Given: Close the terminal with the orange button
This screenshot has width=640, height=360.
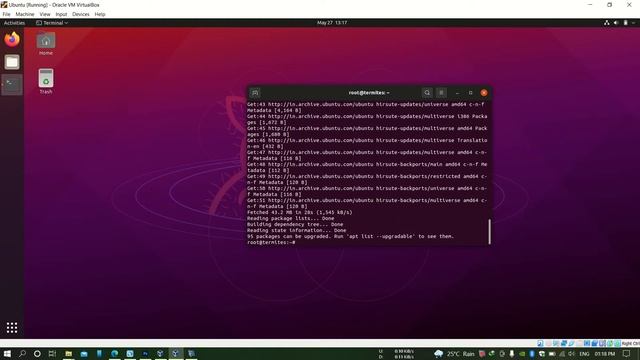Looking at the screenshot, I should (x=484, y=93).
